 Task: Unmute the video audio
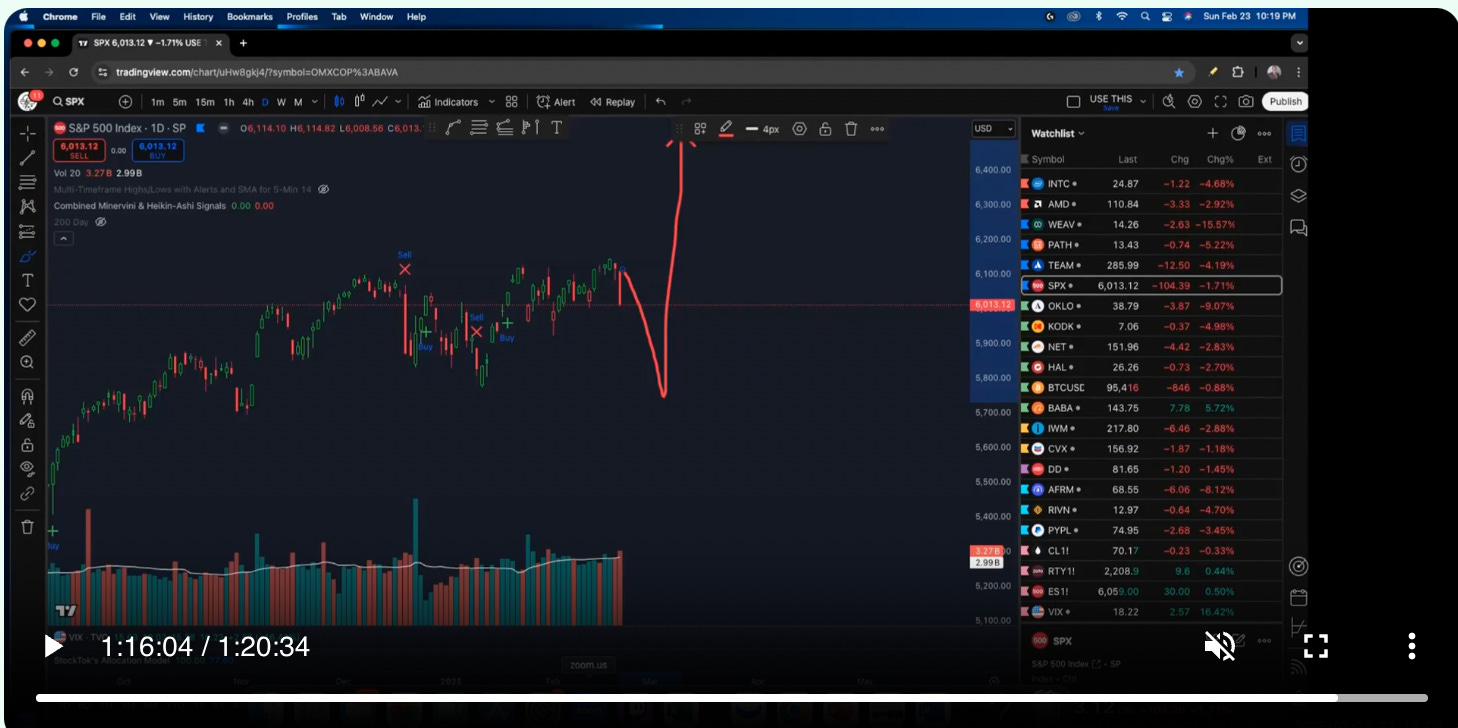[1220, 646]
